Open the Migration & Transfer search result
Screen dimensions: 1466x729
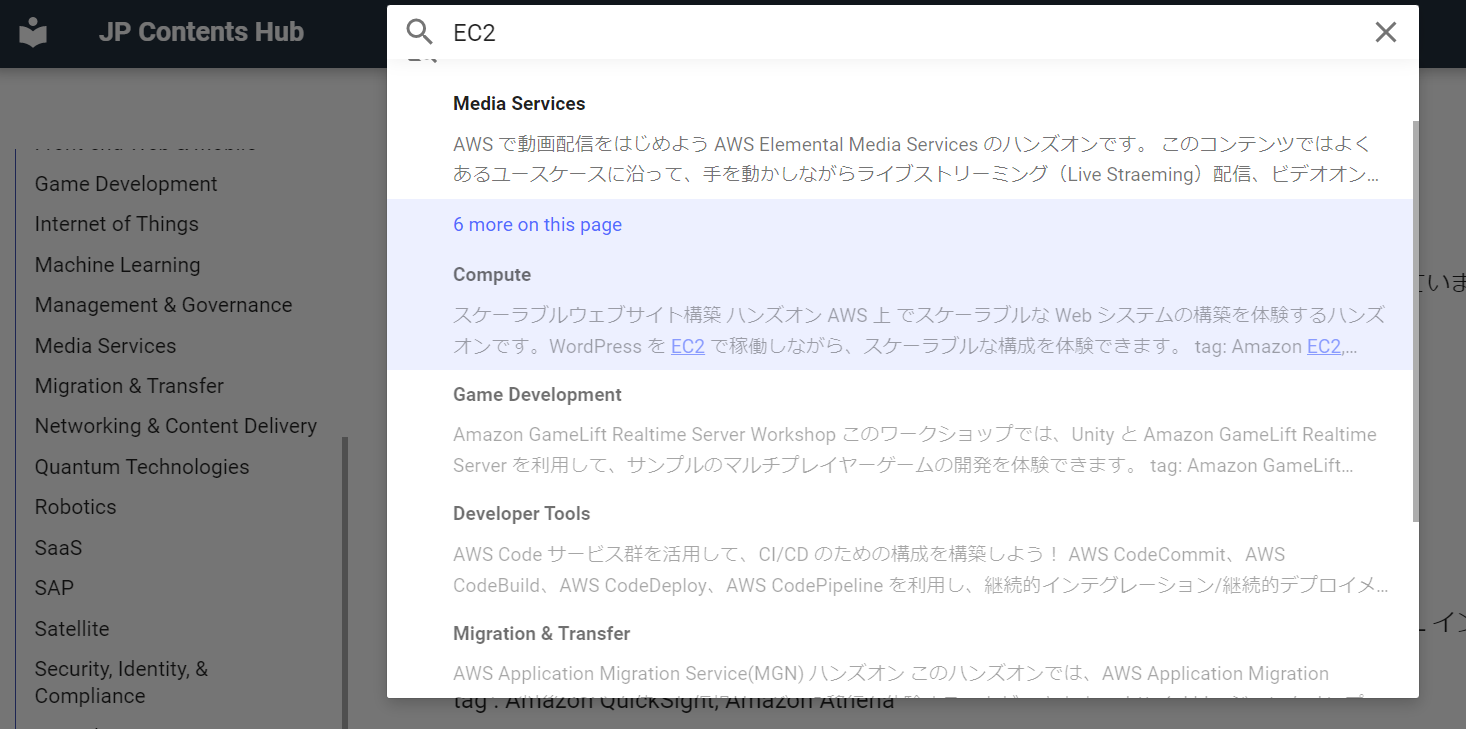(x=900, y=654)
